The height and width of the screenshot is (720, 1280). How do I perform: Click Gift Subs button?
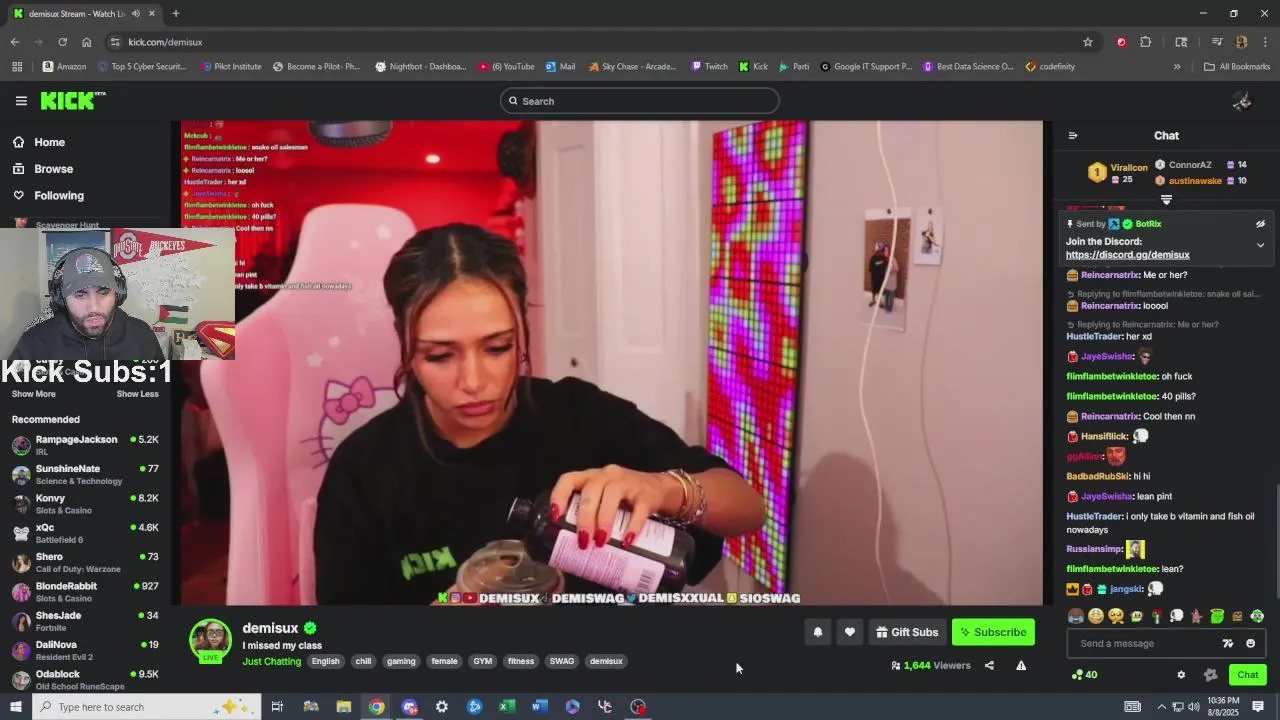[907, 632]
